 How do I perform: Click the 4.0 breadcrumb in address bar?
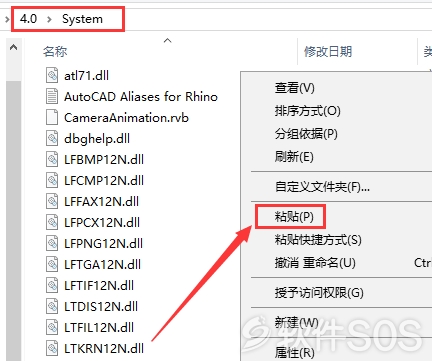tap(28, 19)
